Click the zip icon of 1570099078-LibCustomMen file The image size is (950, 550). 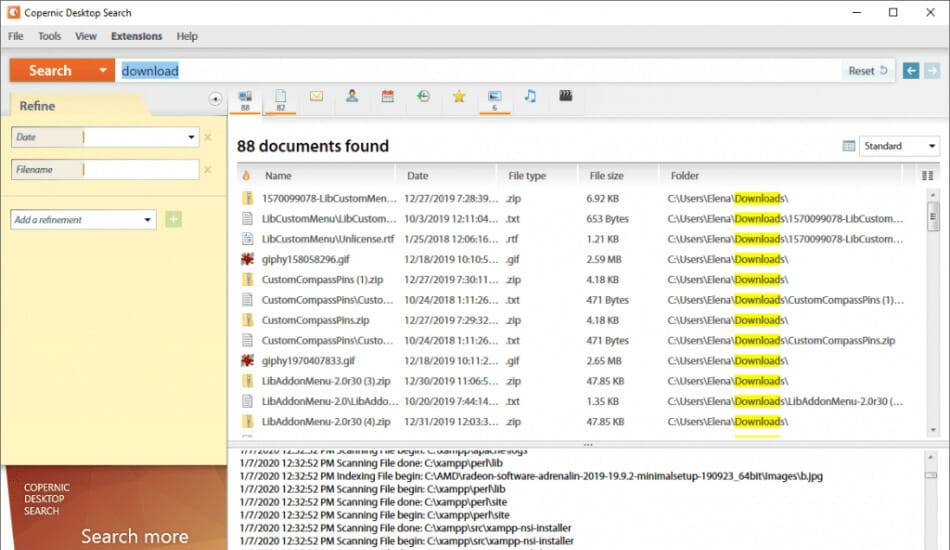click(x=247, y=198)
